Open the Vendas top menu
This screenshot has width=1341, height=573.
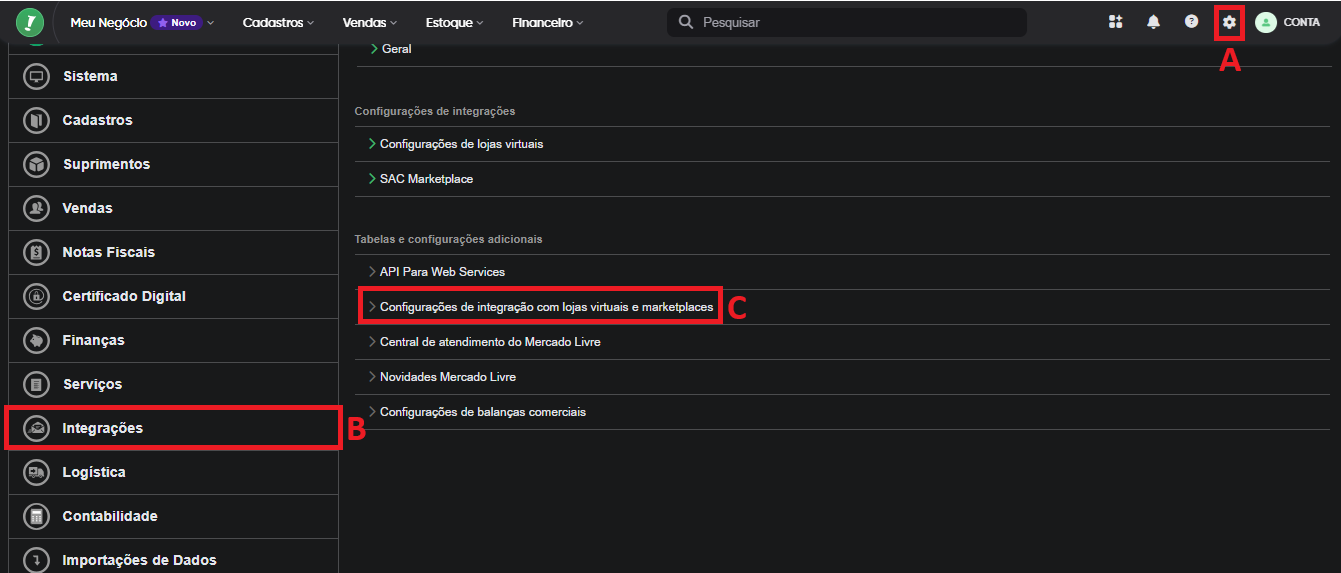(x=369, y=22)
